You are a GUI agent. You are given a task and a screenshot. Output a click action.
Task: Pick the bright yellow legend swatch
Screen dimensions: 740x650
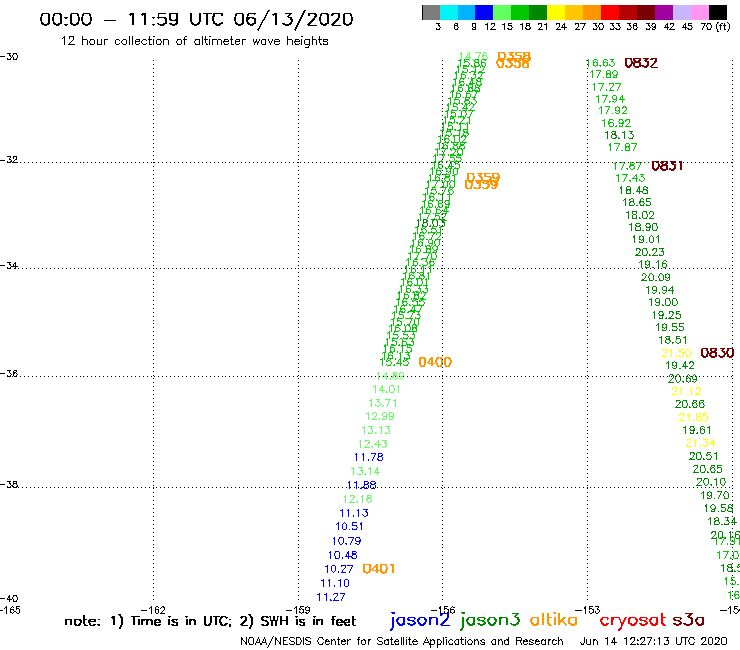point(556,12)
